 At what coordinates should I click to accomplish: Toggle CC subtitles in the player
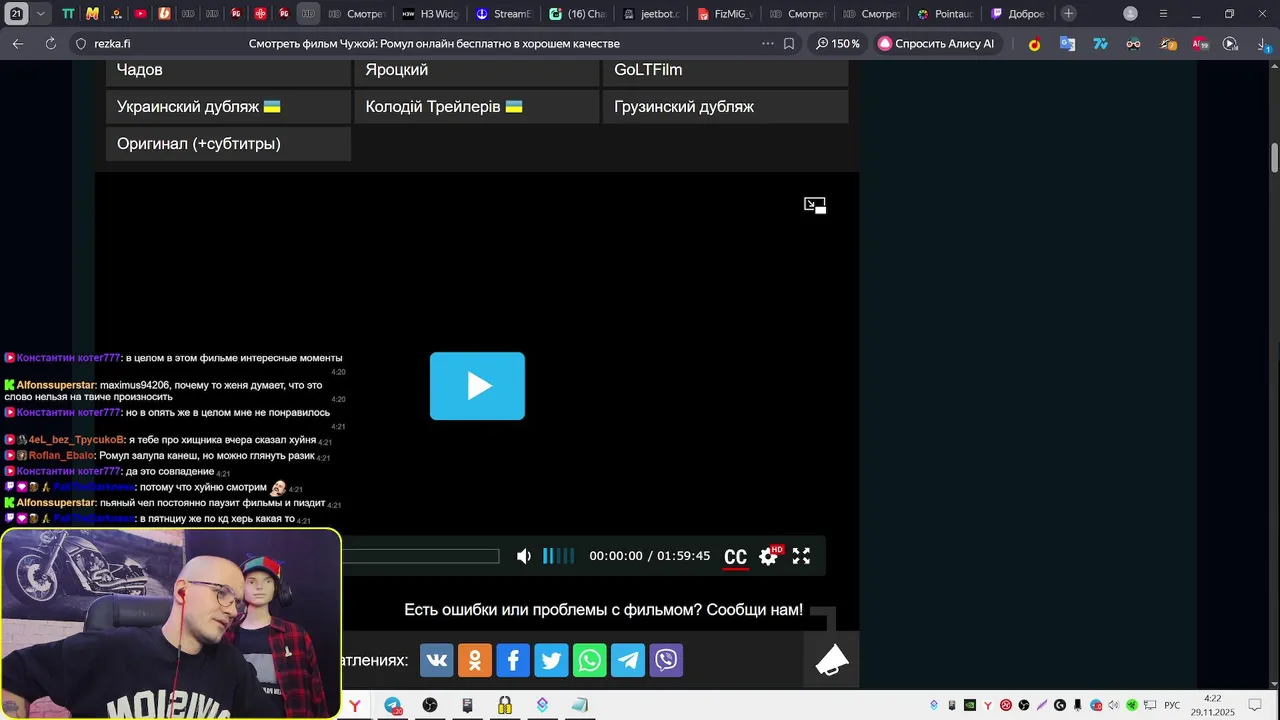click(735, 557)
